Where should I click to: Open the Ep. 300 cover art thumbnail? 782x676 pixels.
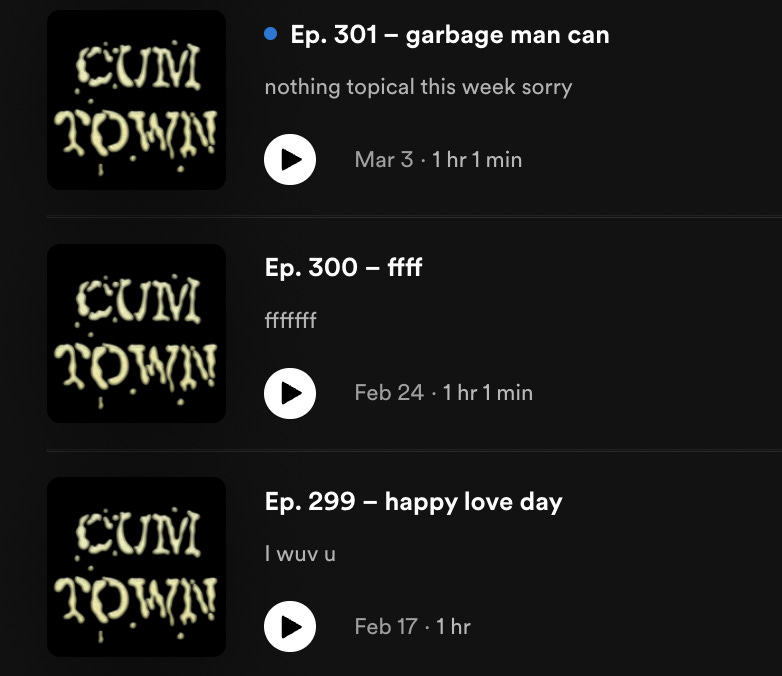(136, 333)
